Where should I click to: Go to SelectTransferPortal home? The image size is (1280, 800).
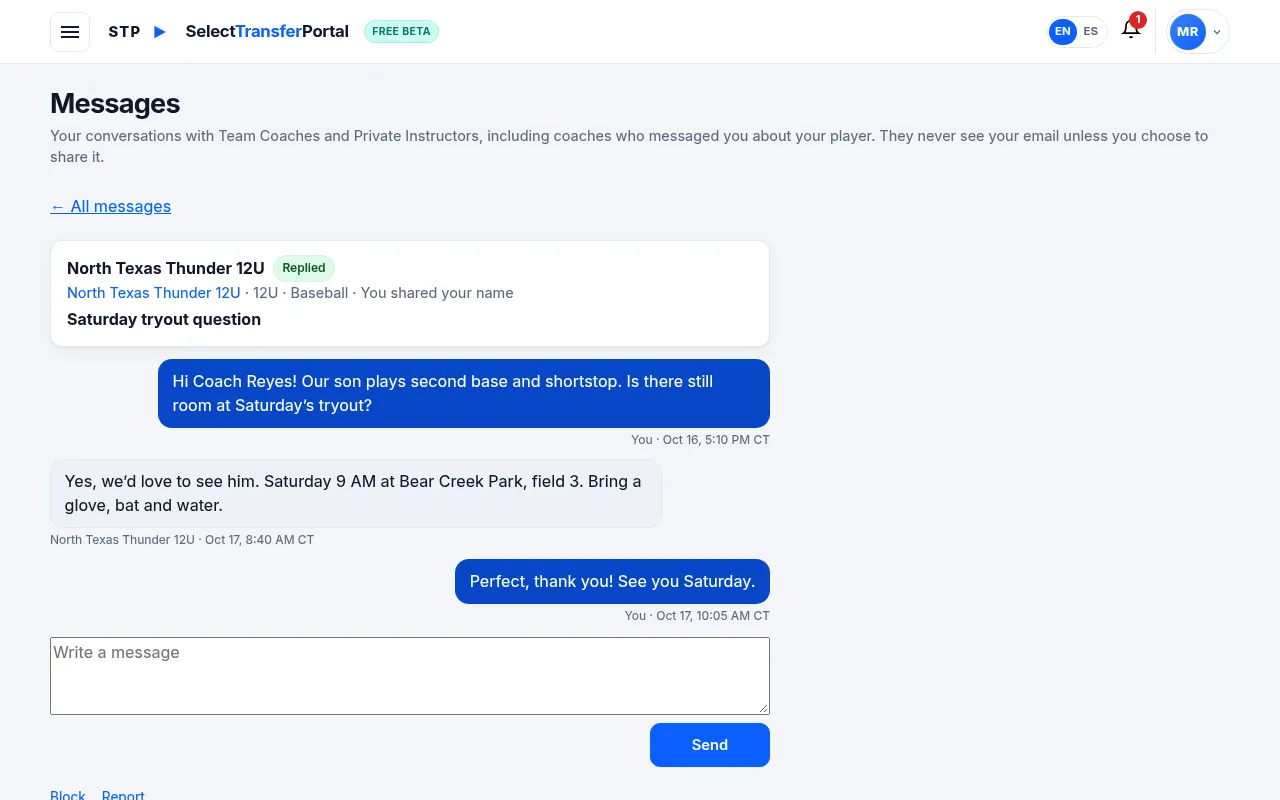tap(267, 32)
